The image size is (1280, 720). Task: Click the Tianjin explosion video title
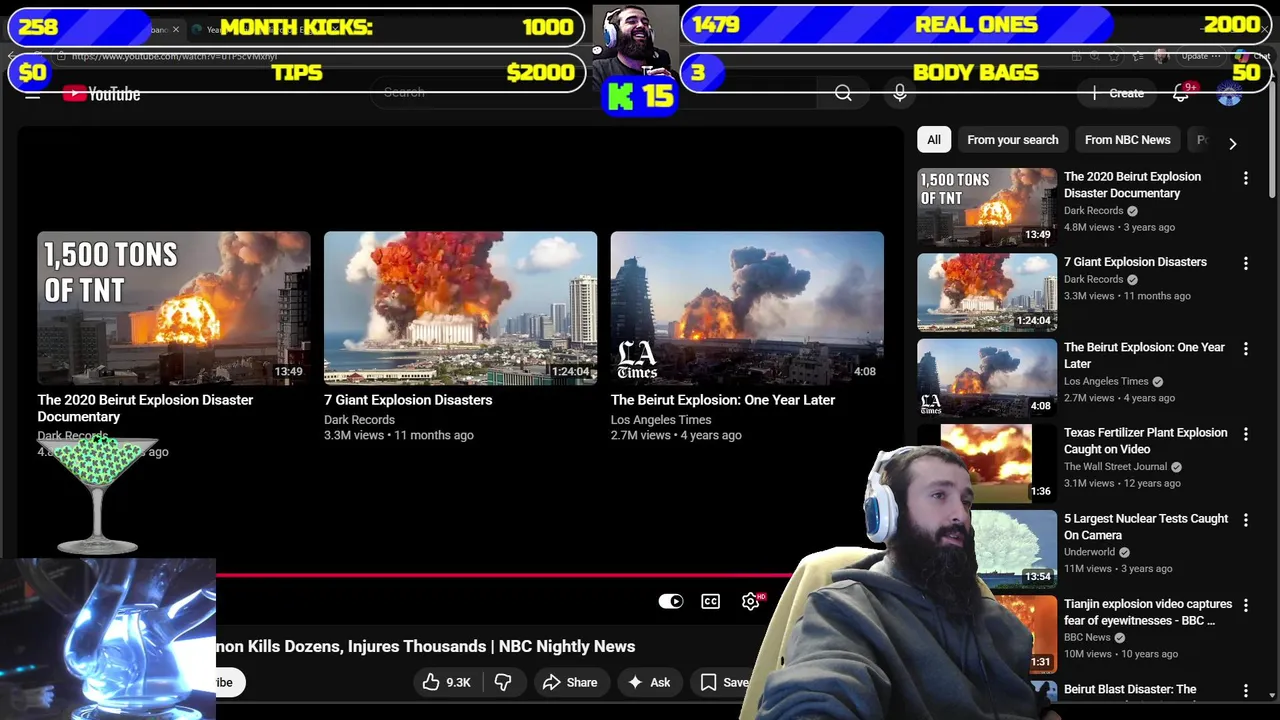pos(1148,612)
